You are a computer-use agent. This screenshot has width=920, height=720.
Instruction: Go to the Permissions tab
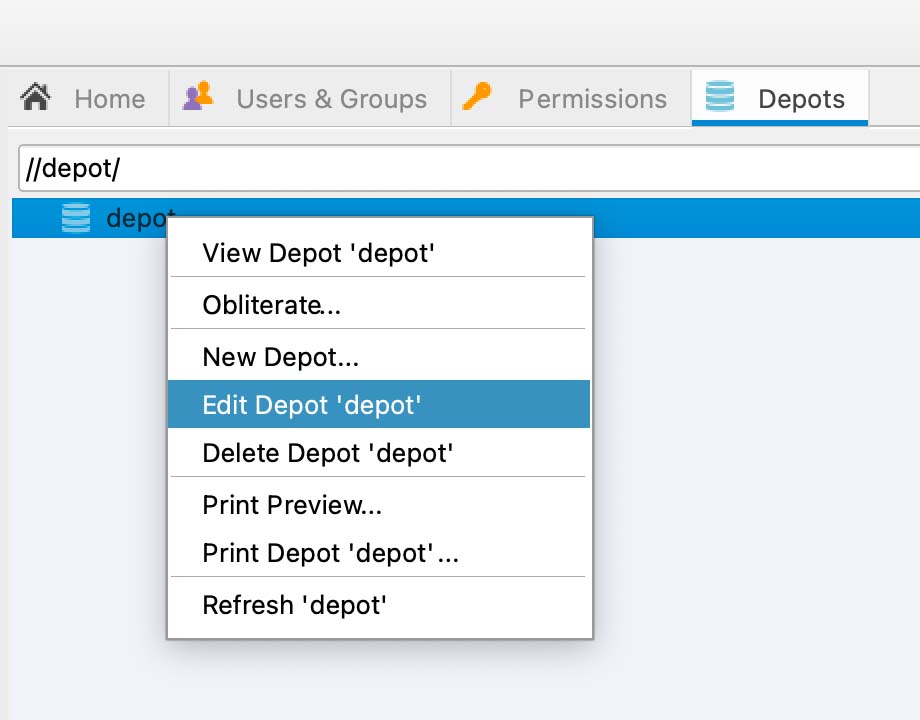click(571, 98)
